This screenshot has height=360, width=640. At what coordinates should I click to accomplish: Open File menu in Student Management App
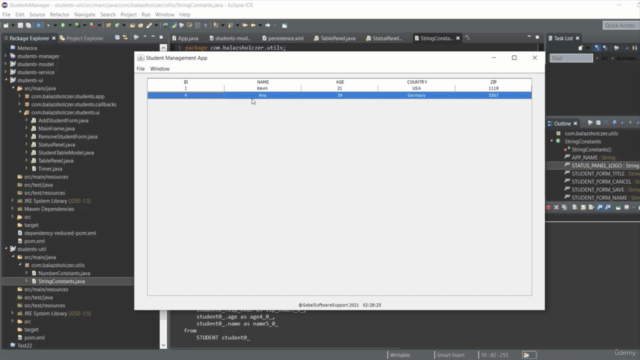pyautogui.click(x=140, y=69)
